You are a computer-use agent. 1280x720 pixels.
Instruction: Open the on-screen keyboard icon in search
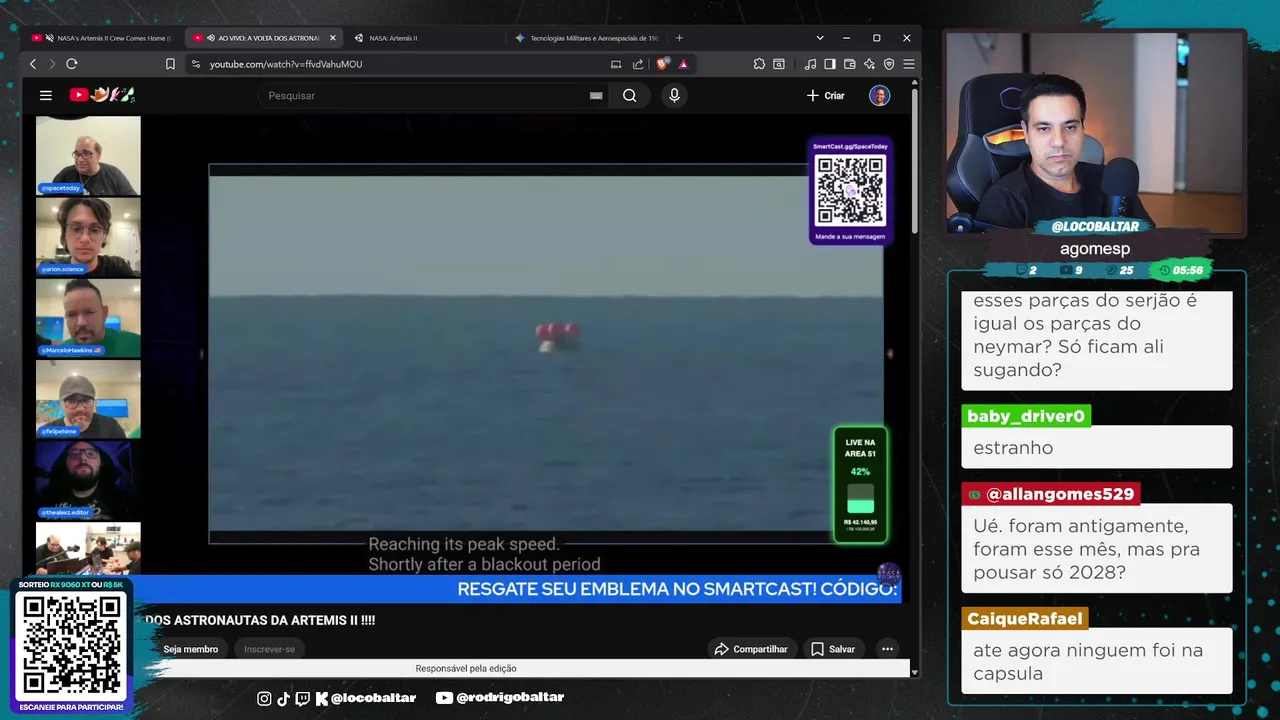point(596,95)
